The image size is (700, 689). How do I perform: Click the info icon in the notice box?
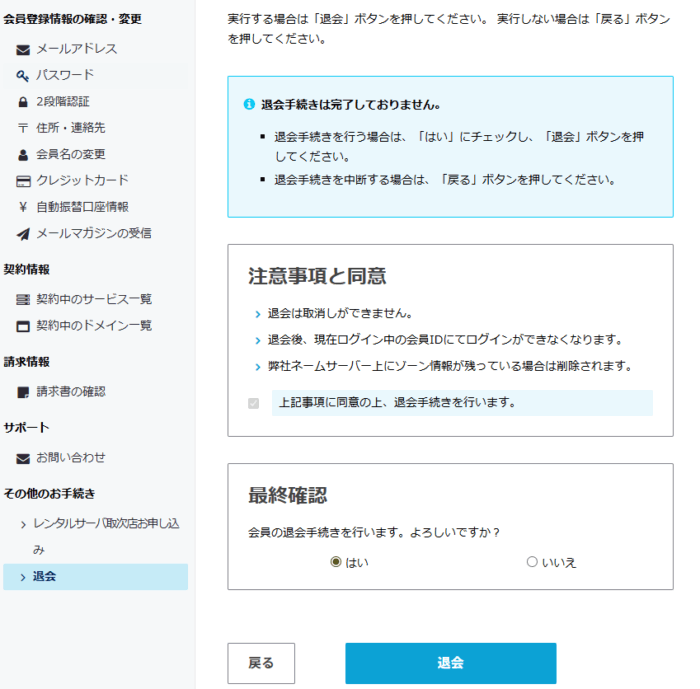pyautogui.click(x=249, y=104)
